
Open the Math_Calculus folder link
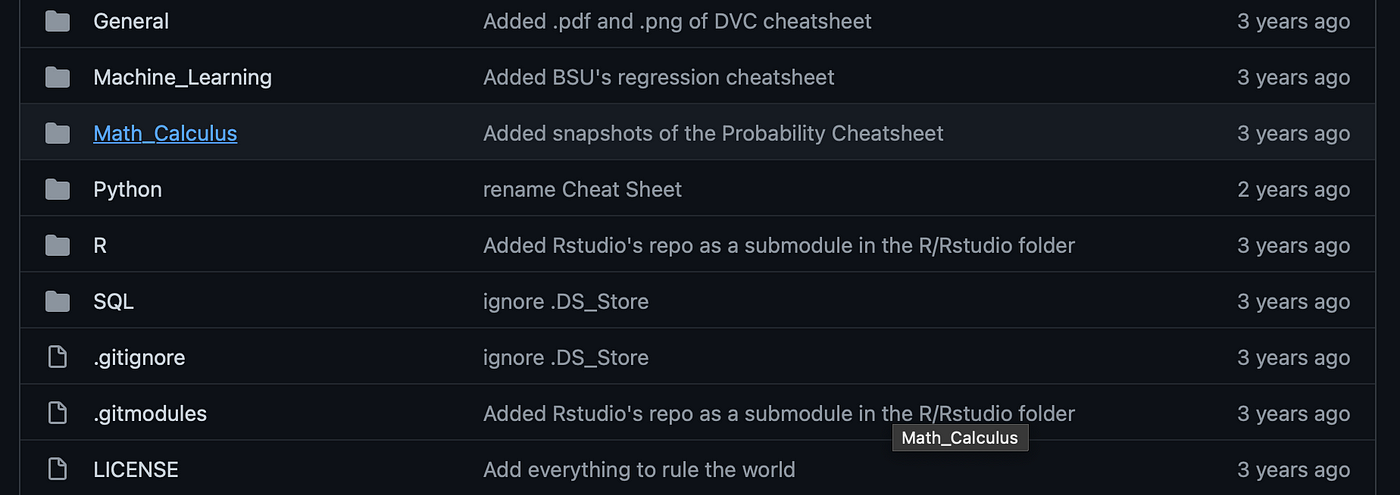tap(165, 133)
